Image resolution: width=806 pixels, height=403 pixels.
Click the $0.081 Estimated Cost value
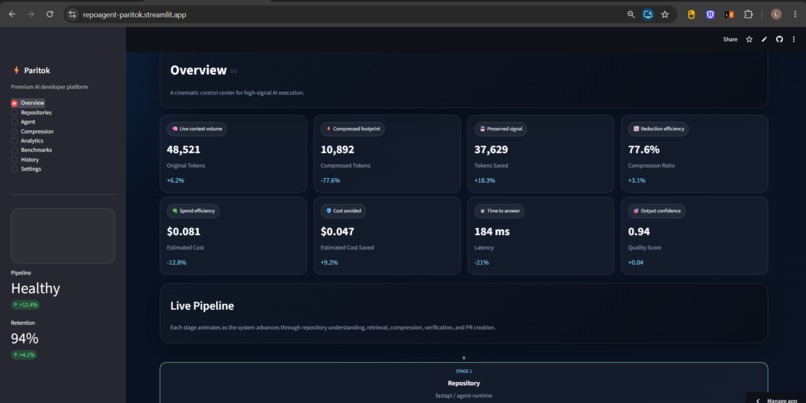click(x=184, y=232)
